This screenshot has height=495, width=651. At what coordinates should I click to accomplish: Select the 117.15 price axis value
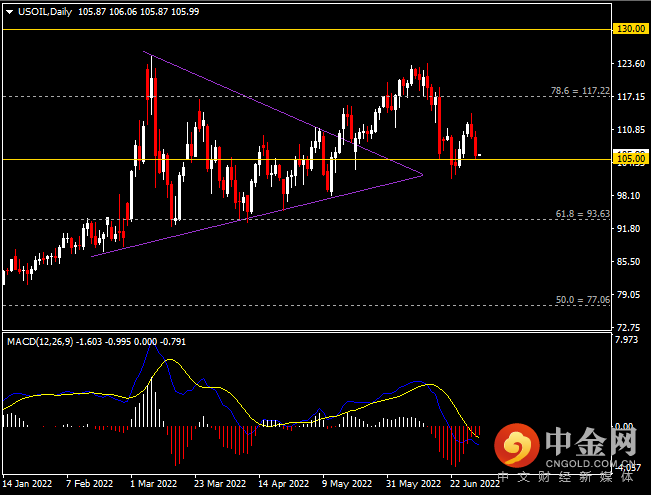click(x=631, y=97)
